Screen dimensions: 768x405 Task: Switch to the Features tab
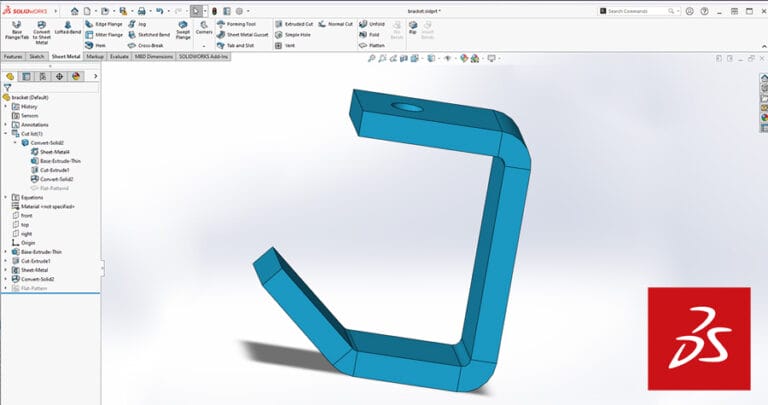(13, 57)
